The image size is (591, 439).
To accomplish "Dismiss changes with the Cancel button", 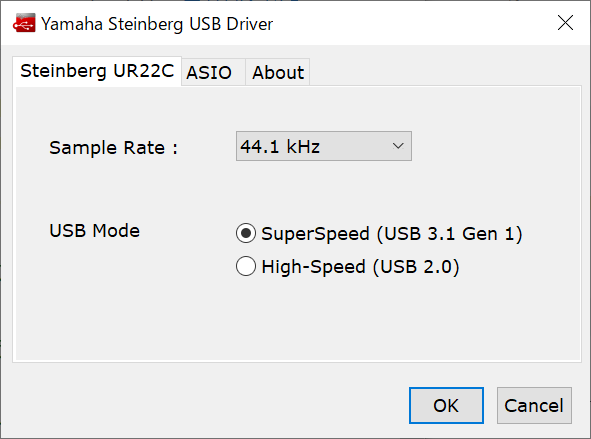I will 534,405.
